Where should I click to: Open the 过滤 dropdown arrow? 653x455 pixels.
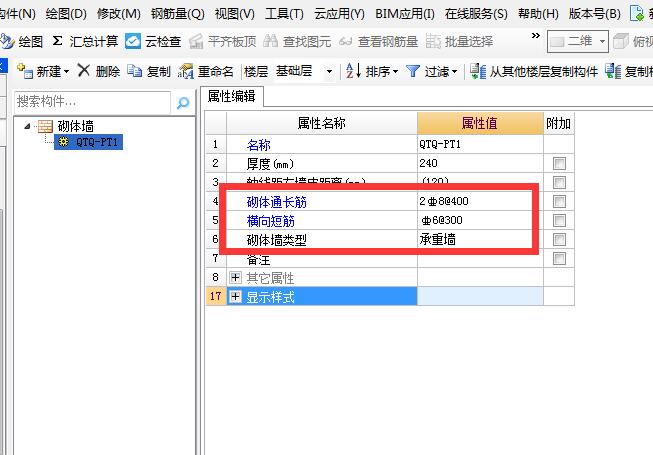pyautogui.click(x=455, y=72)
